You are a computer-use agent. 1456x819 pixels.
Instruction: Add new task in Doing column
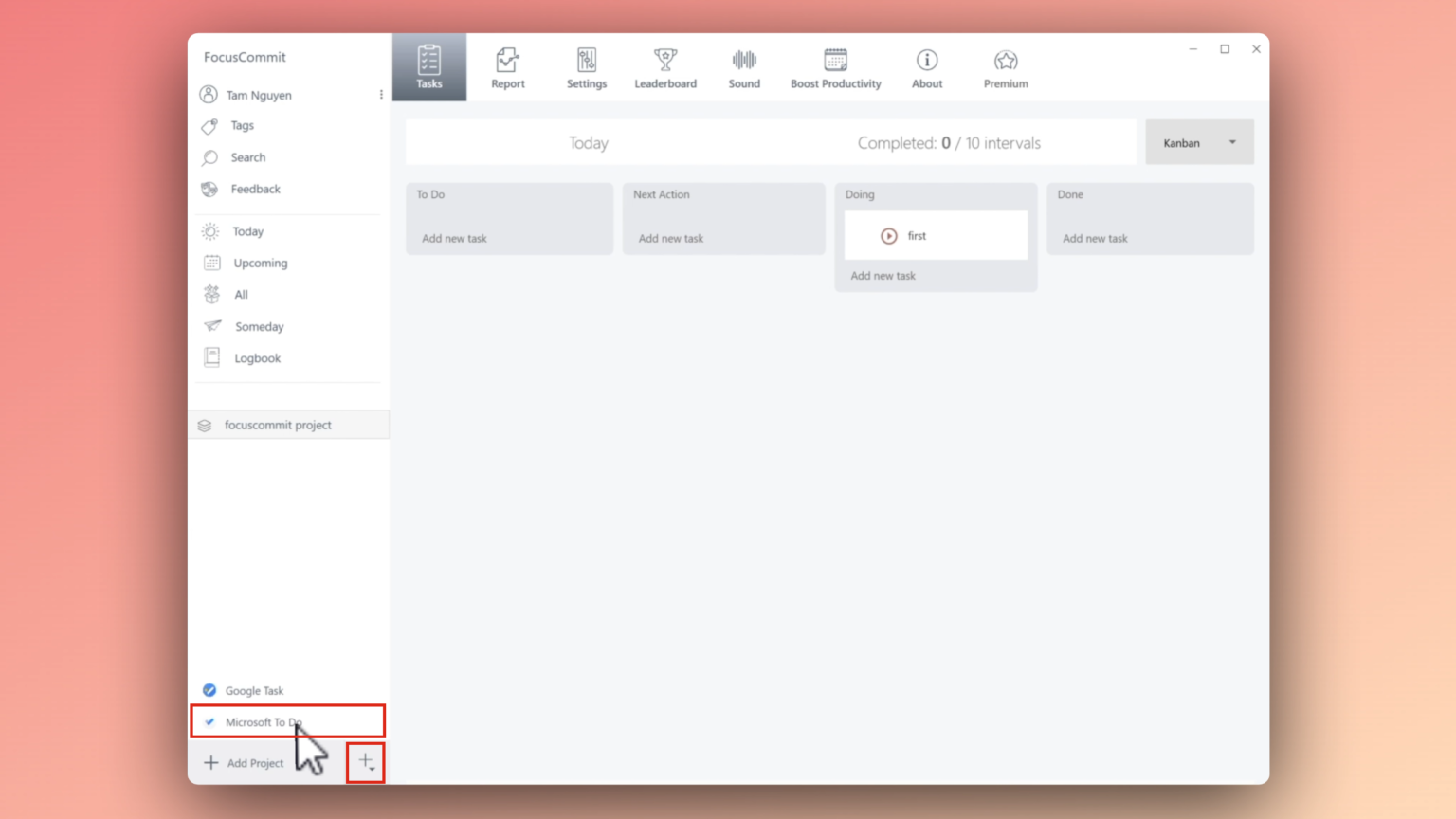[x=883, y=276]
